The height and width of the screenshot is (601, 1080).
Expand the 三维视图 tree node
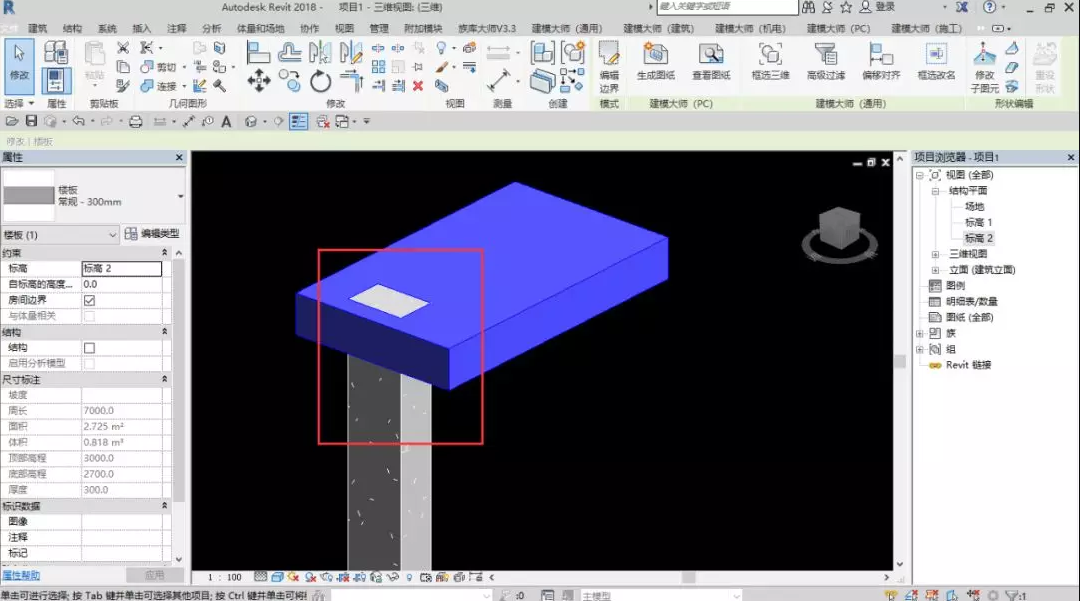[935, 254]
